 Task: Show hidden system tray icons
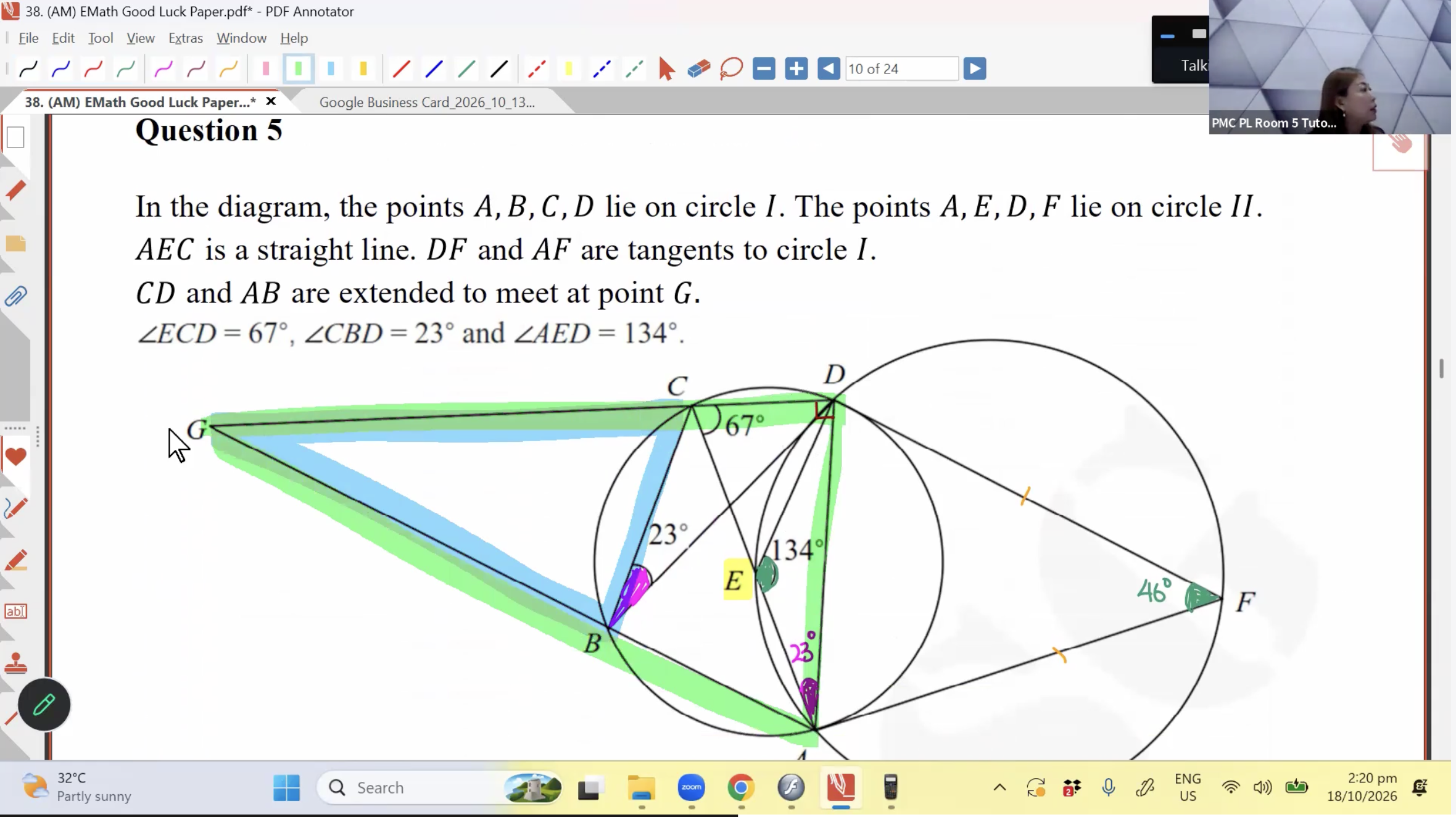tap(999, 787)
